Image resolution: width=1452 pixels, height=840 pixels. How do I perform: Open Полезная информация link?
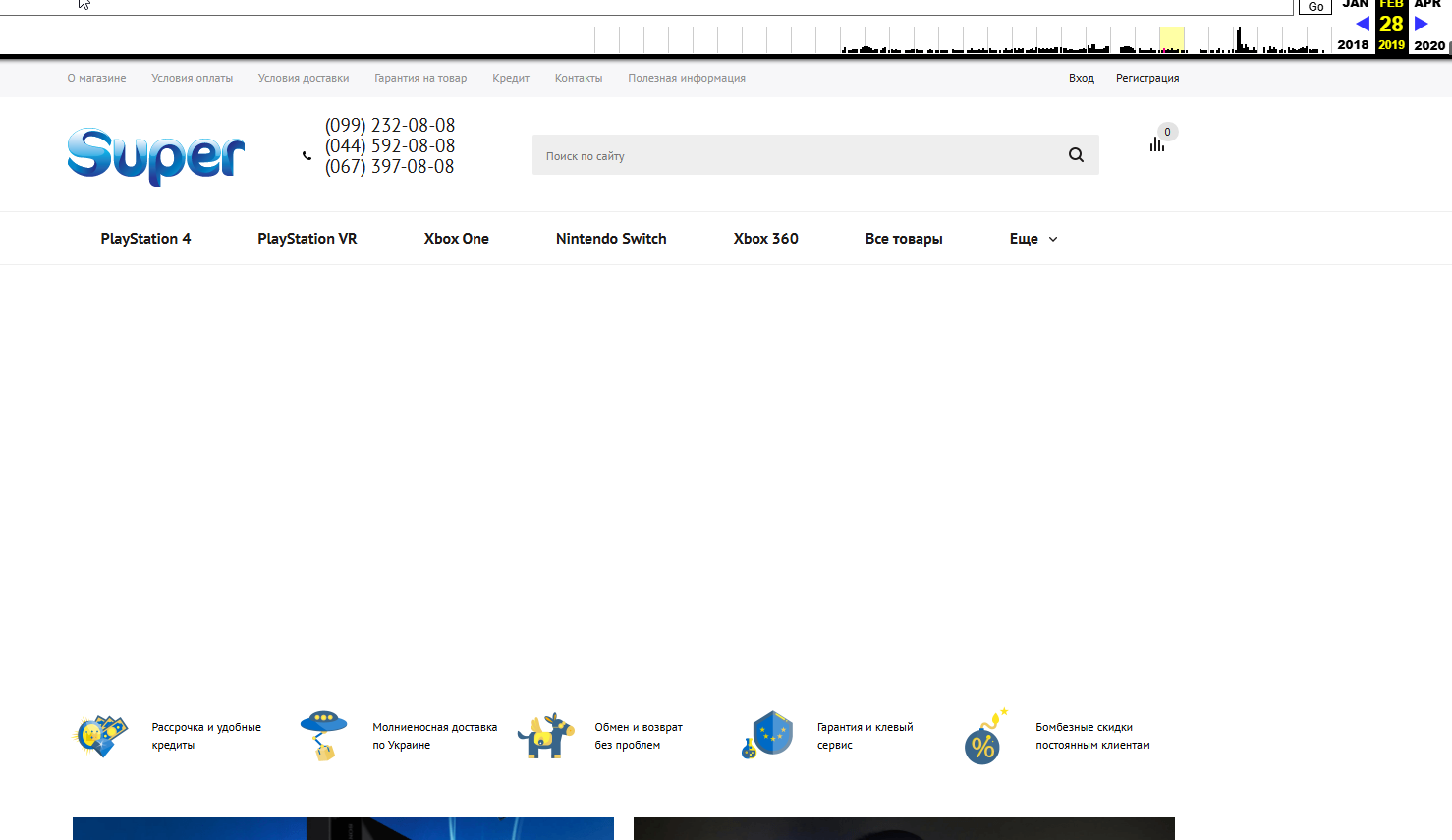tap(687, 78)
